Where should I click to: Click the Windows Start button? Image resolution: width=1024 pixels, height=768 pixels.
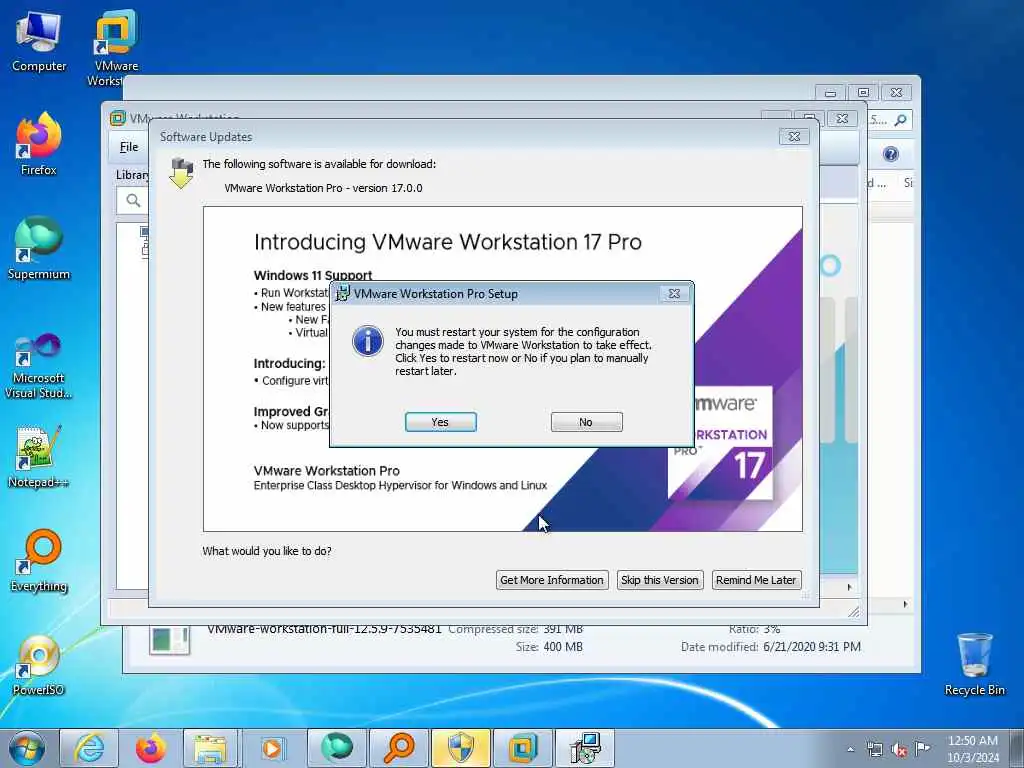point(27,748)
